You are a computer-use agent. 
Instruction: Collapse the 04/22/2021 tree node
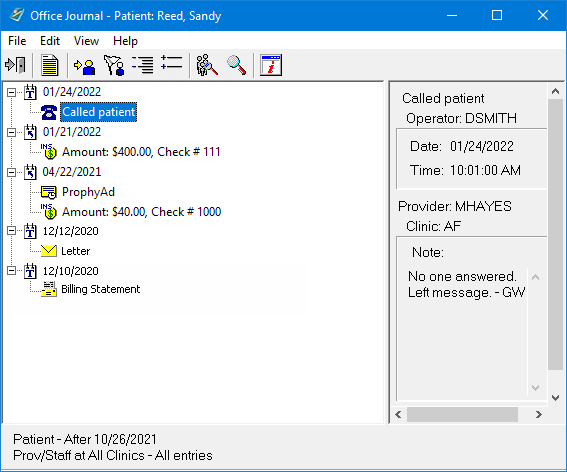tap(12, 172)
